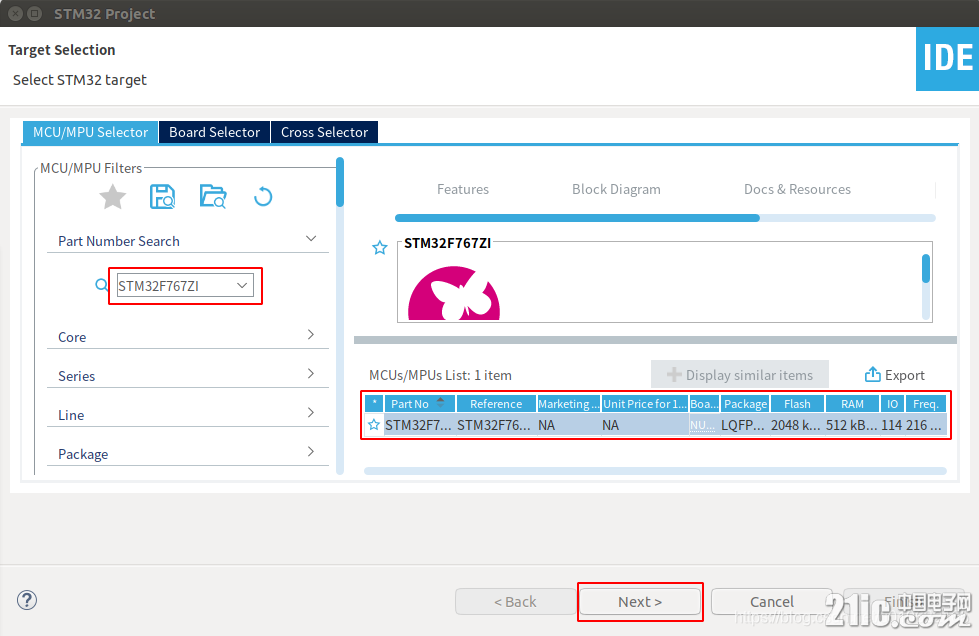Screen dimensions: 979x636
Task: Click the Cancel button
Action: click(772, 602)
